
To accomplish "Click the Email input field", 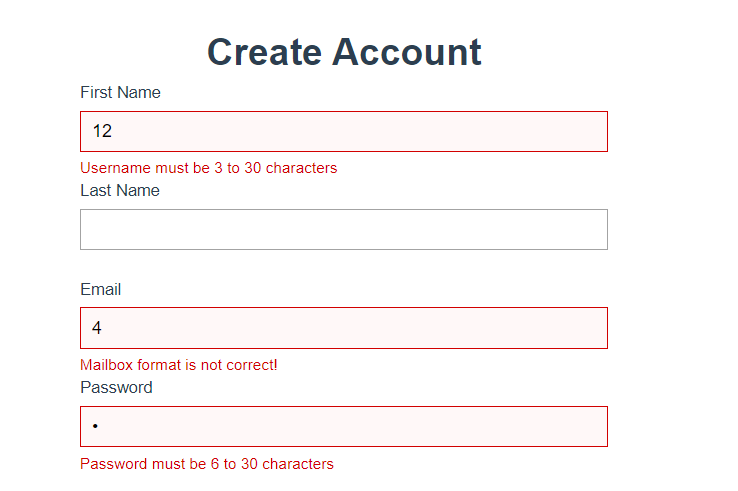I will pyautogui.click(x=343, y=328).
